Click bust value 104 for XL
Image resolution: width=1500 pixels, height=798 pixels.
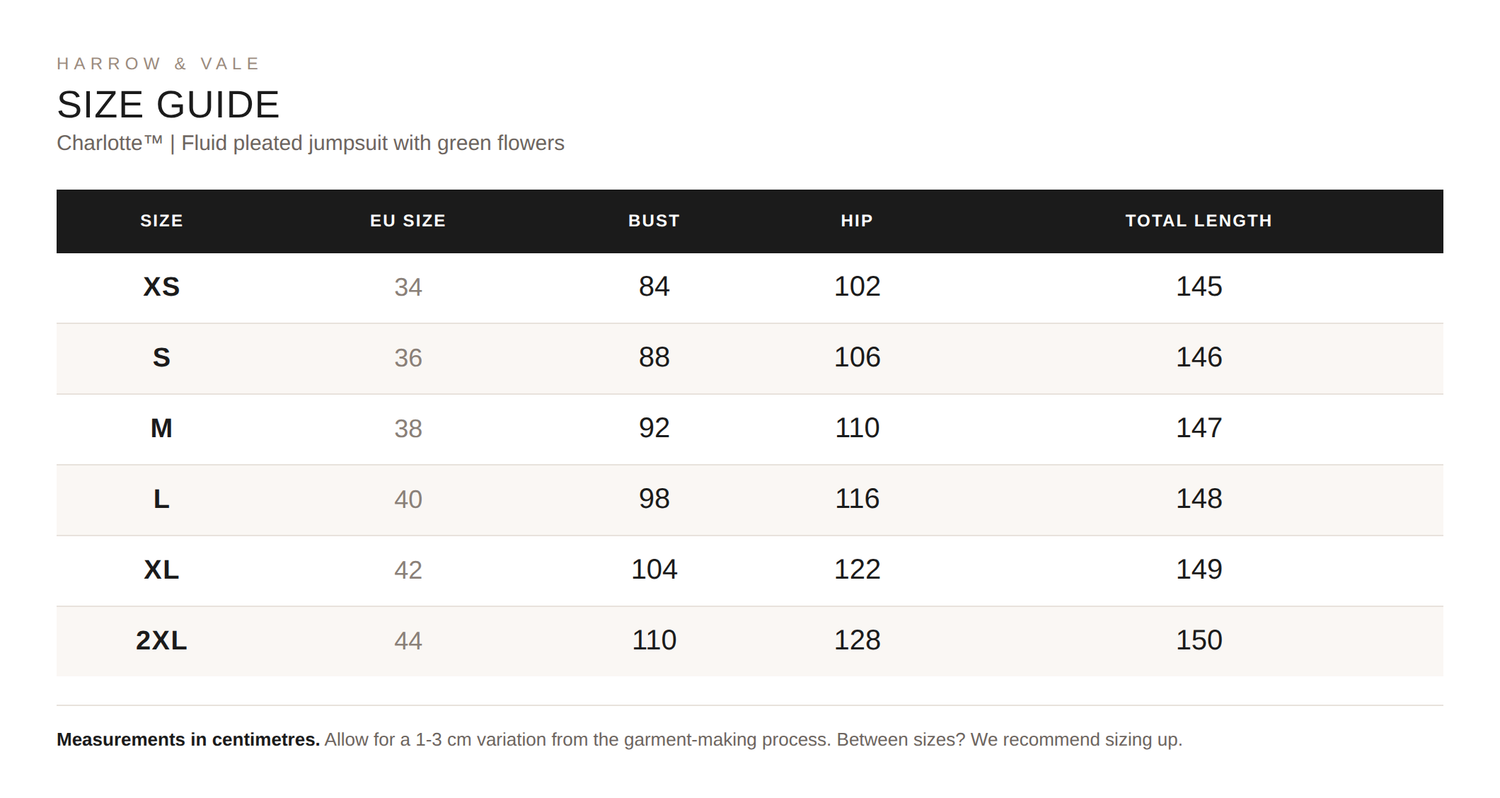click(x=654, y=569)
